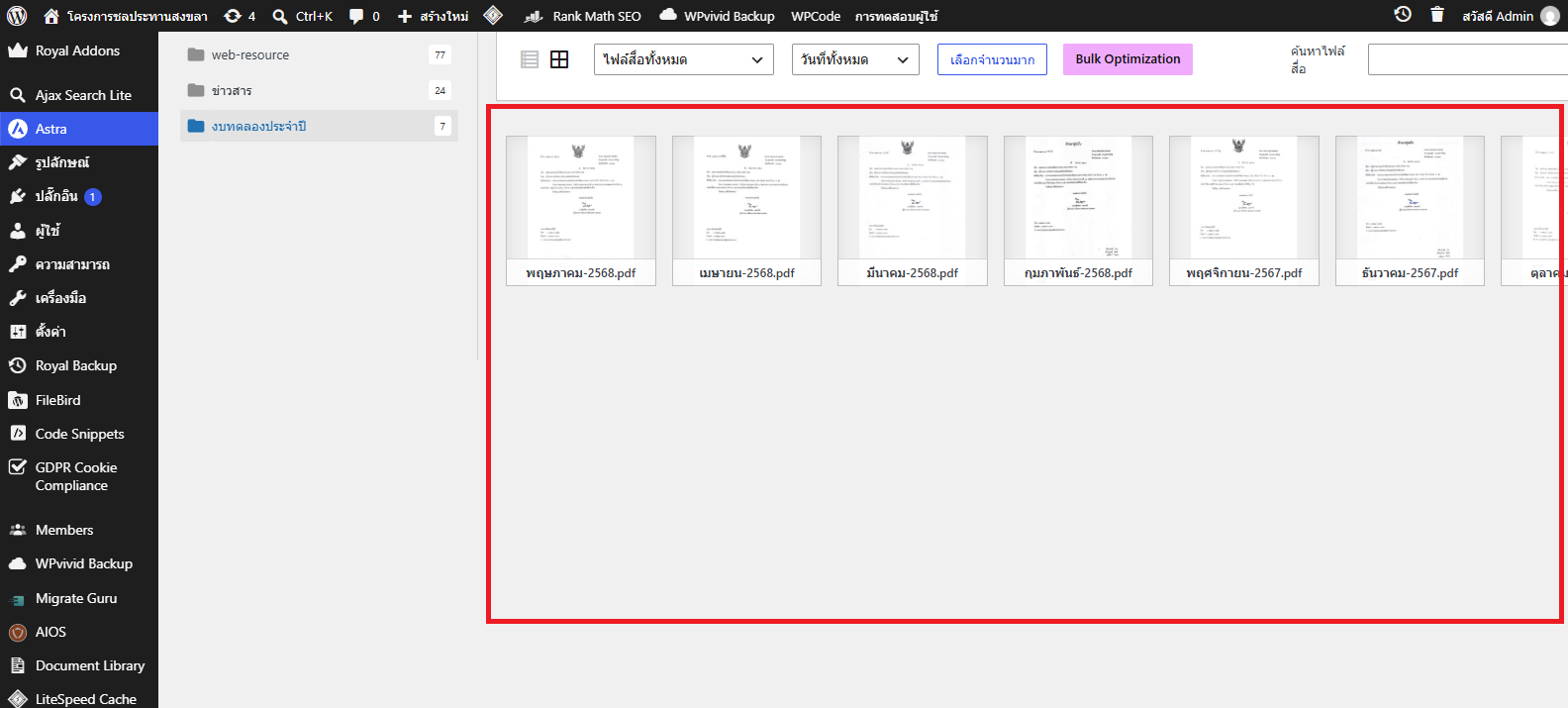The height and width of the screenshot is (708, 1568).
Task: Switch media library to grid view
Action: click(559, 59)
